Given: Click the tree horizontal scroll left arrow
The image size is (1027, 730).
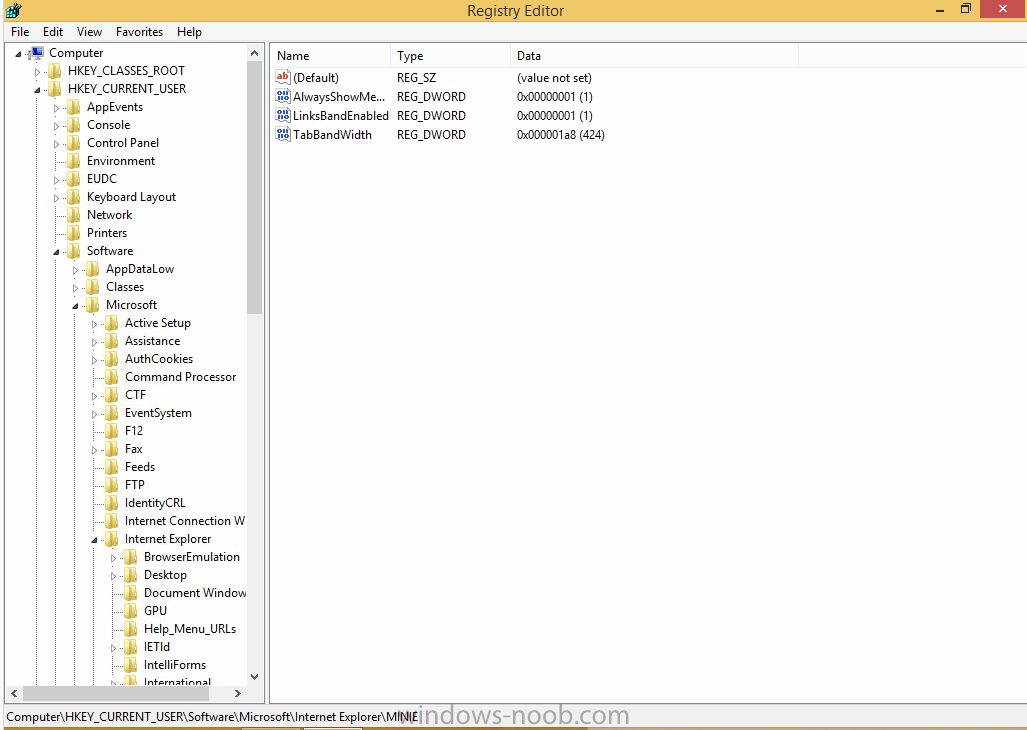Looking at the screenshot, I should pos(14,693).
